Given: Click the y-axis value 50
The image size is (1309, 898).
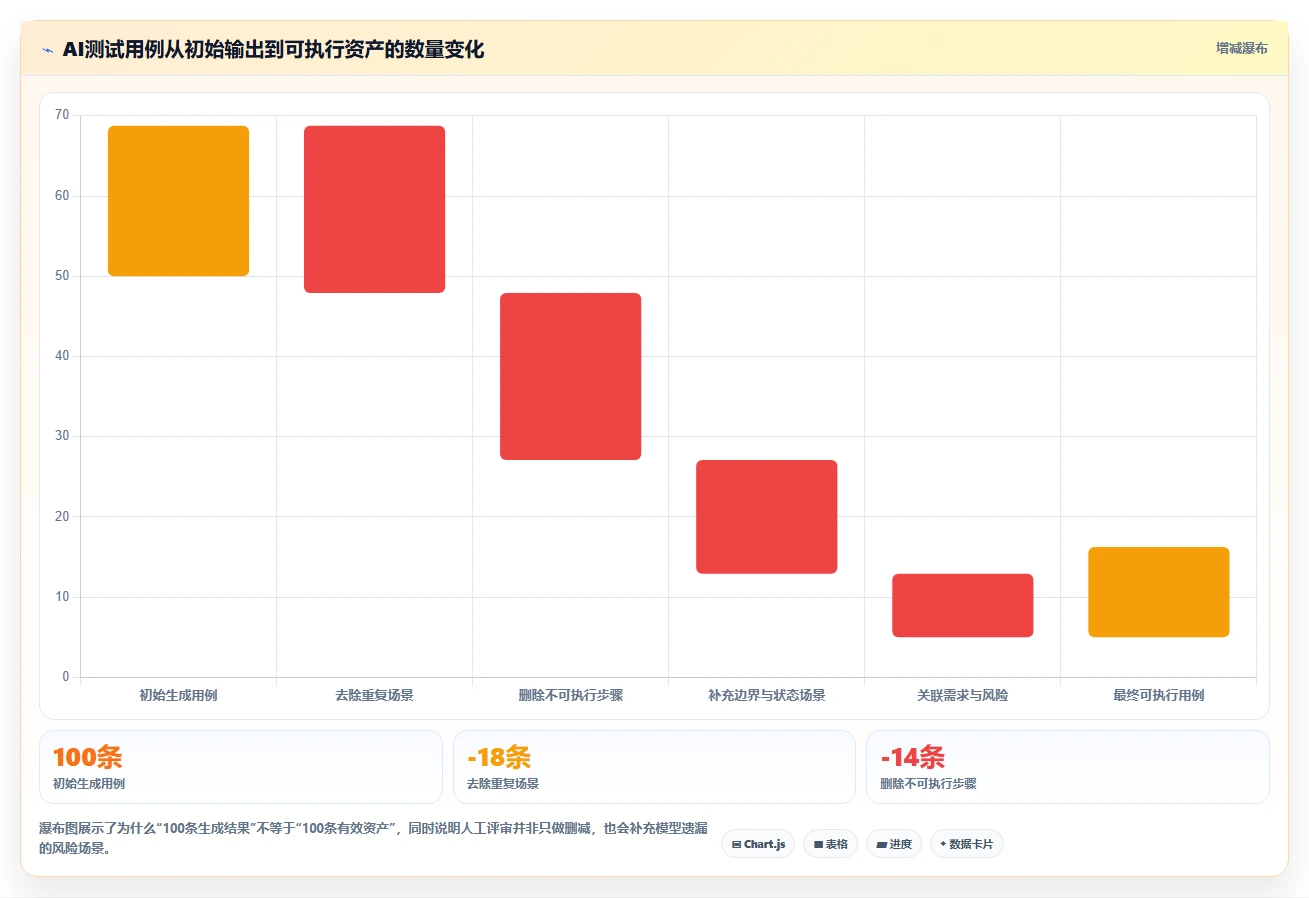Looking at the screenshot, I should click(62, 276).
